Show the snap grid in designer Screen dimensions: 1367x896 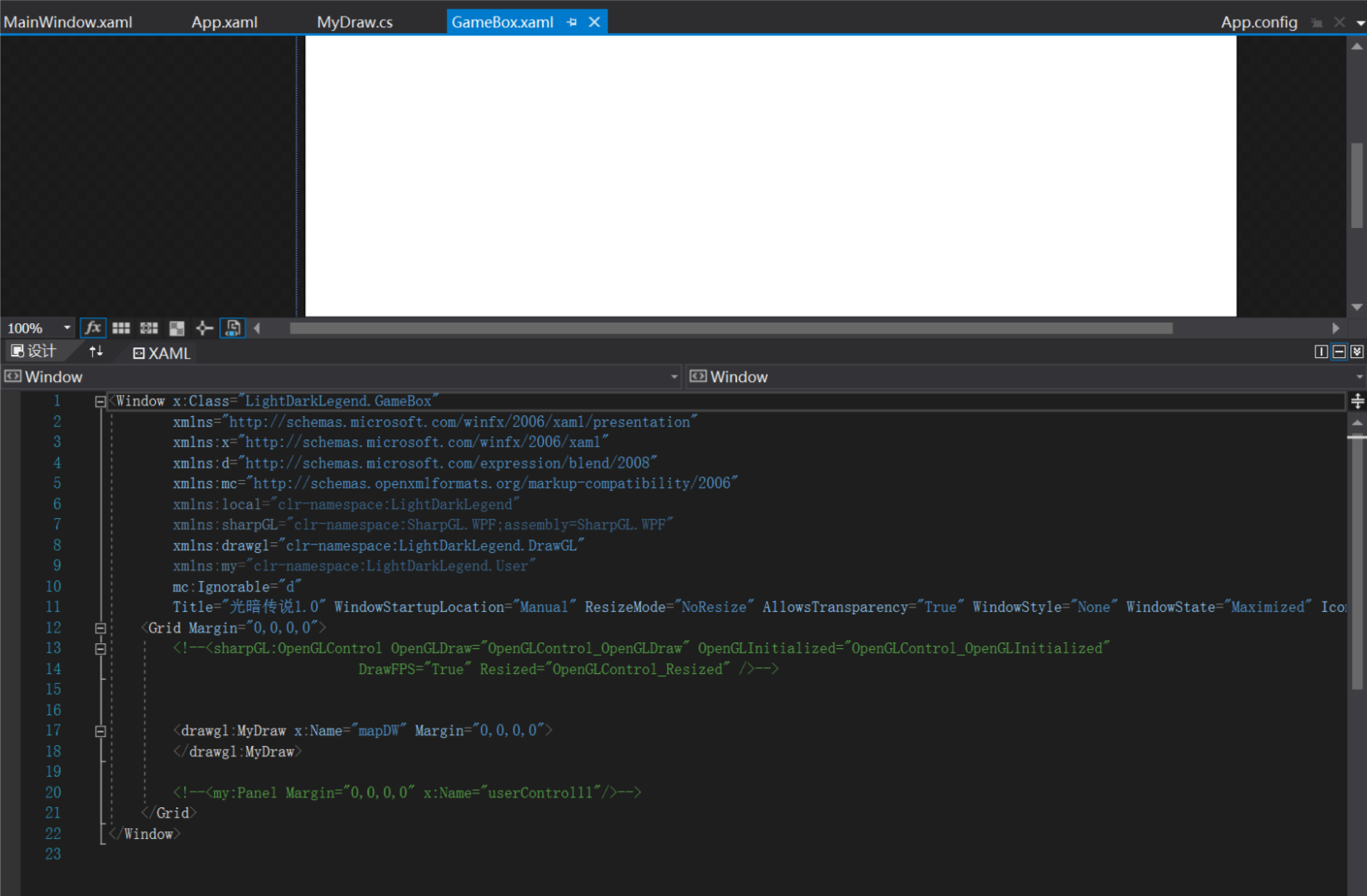121,328
